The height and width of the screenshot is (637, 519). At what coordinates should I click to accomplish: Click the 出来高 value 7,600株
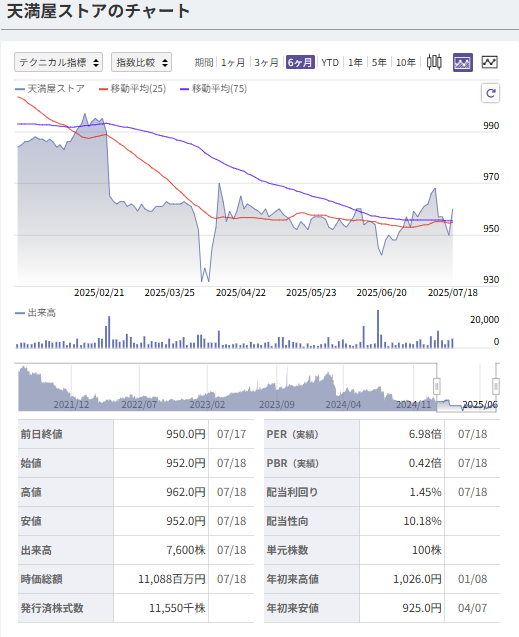186,550
